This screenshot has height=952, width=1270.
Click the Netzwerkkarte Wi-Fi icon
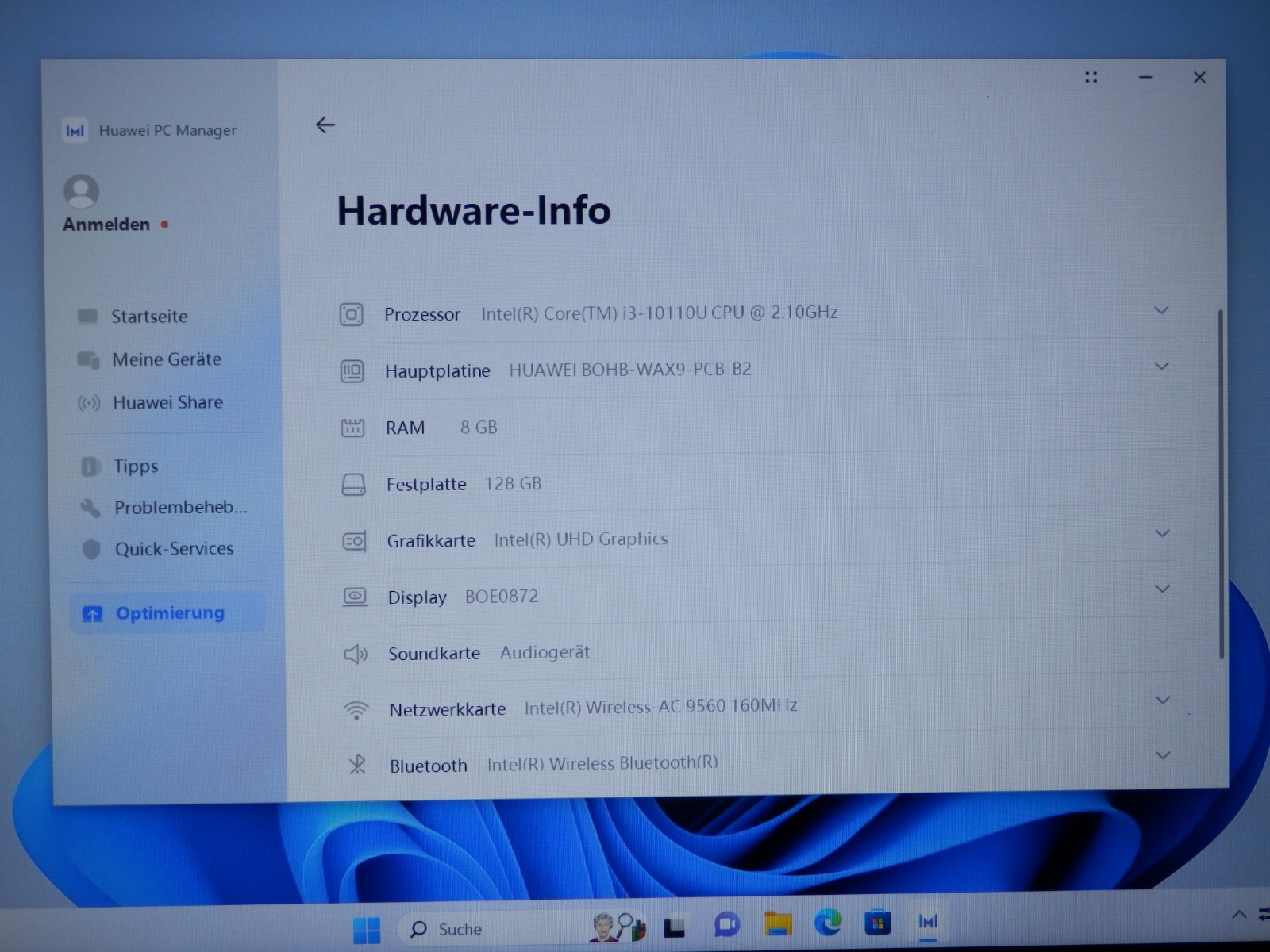(x=356, y=710)
